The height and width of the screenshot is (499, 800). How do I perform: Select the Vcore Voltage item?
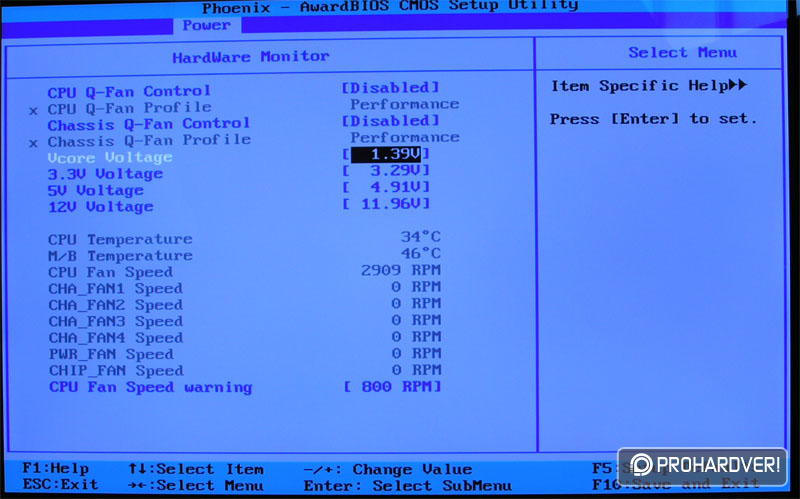tap(110, 158)
